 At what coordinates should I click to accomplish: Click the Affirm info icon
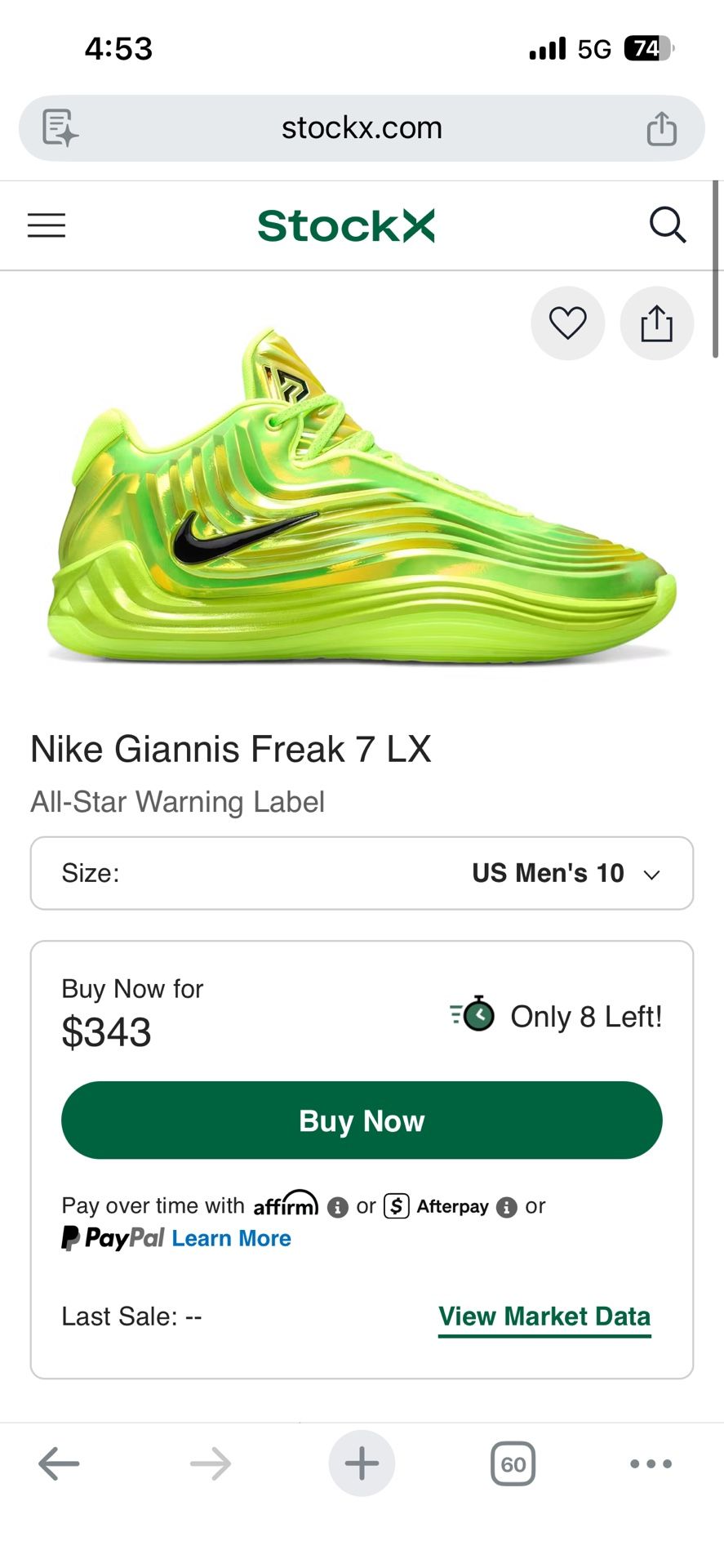[x=338, y=1207]
